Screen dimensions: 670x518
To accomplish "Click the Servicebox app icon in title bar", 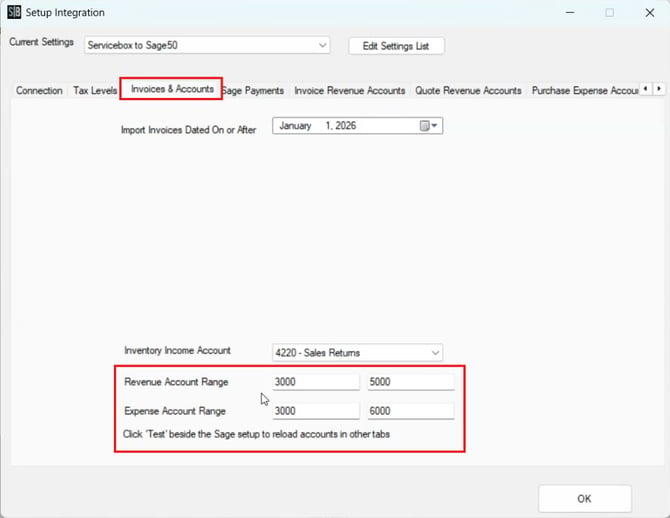I will pyautogui.click(x=14, y=12).
